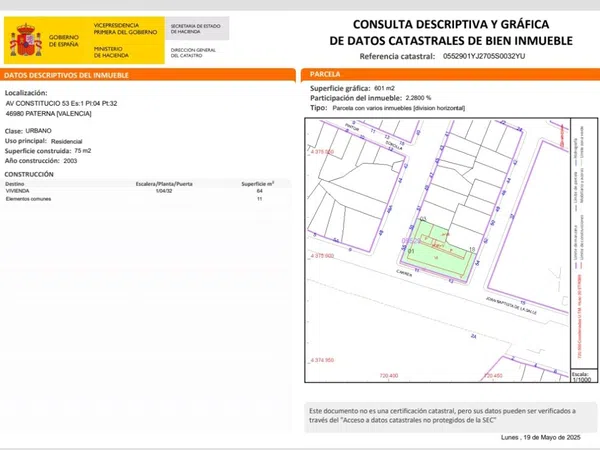Click the Spanish government coat of arms
Screen dimensions: 600x450
pos(24,41)
